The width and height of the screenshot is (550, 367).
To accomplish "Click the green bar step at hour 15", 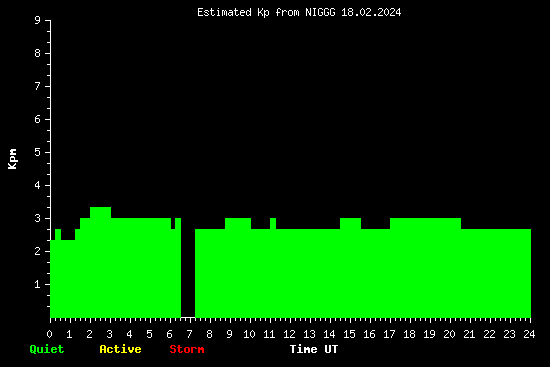I will pos(350,223).
